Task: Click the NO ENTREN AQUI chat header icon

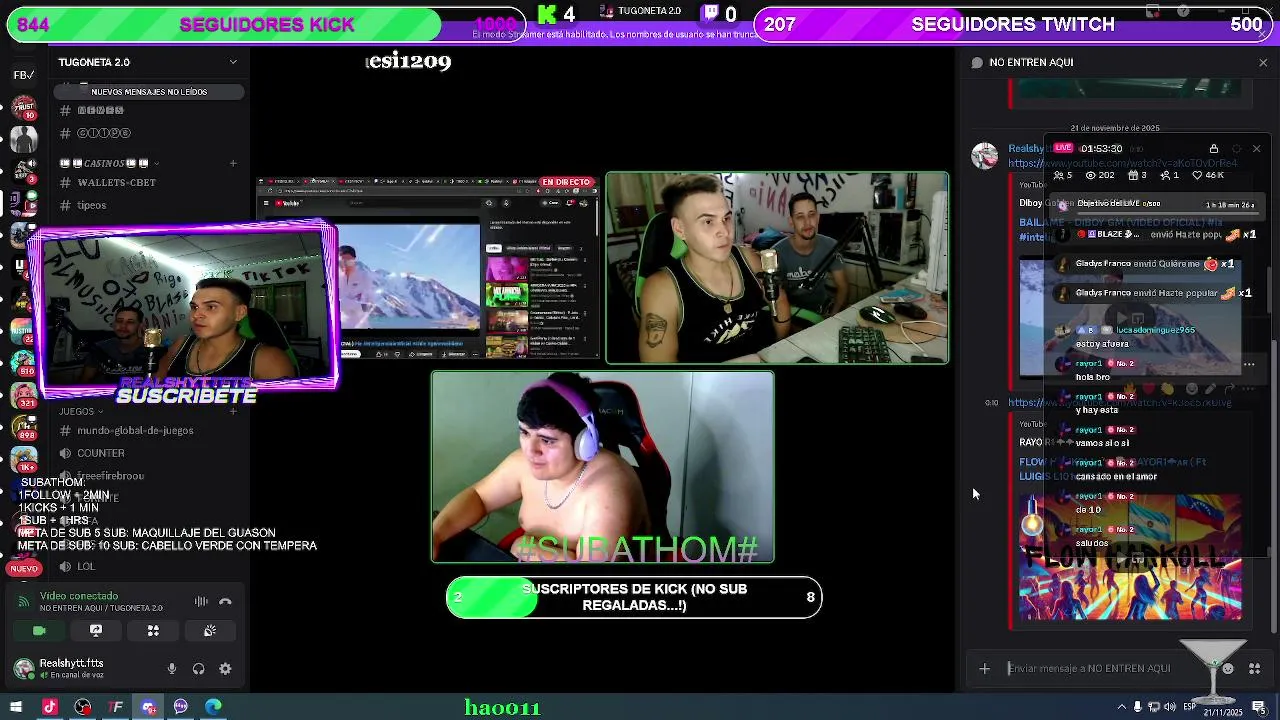Action: (x=977, y=62)
